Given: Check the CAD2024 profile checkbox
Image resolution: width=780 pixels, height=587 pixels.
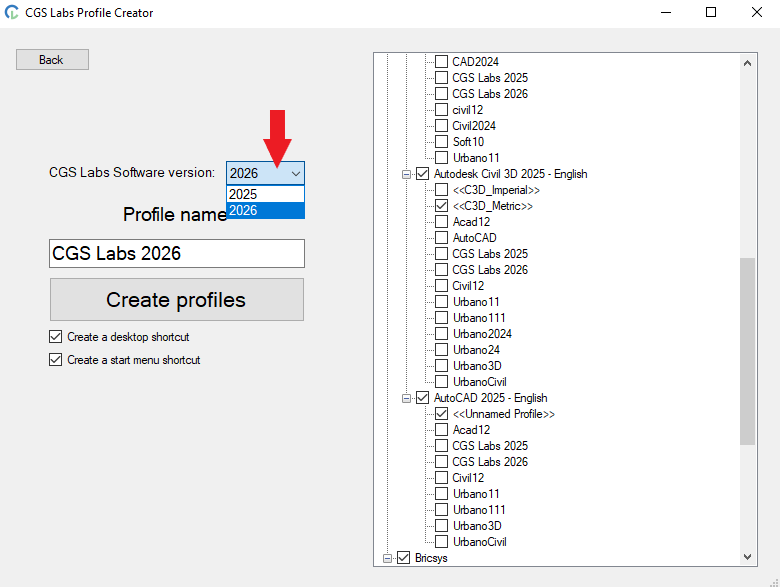Looking at the screenshot, I should click(x=441, y=62).
